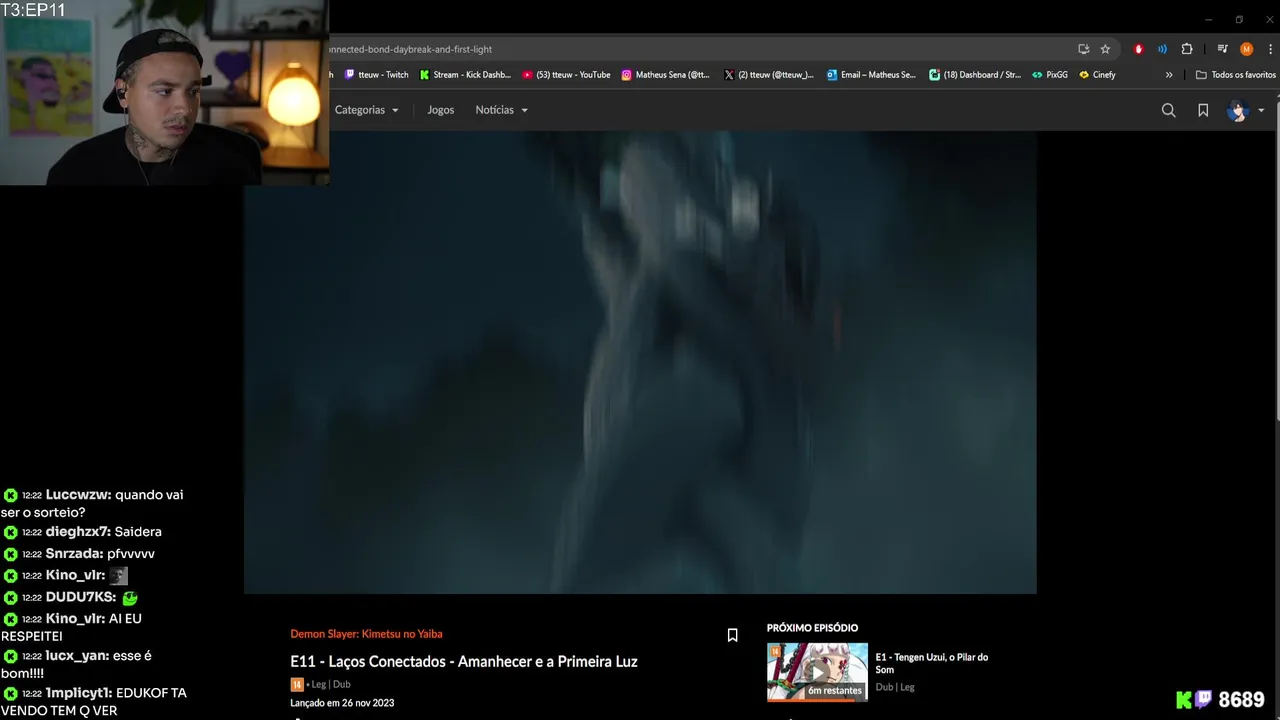Click the lucx_yan chat username
The image size is (1280, 720).
pos(77,656)
